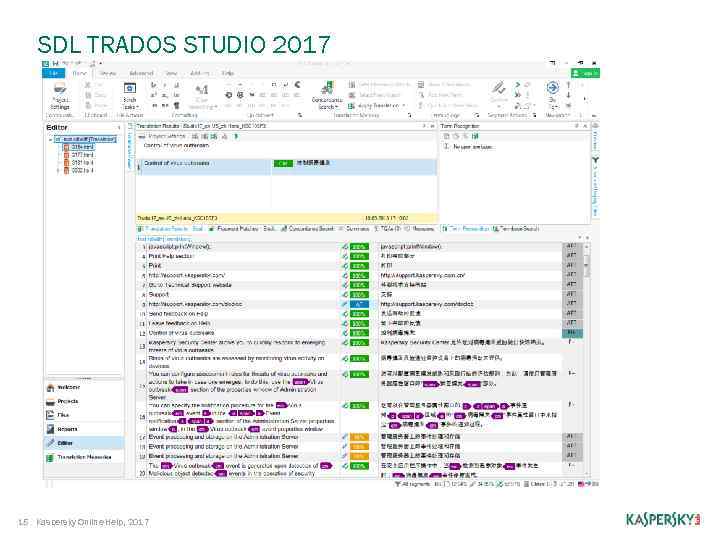
Task: Click the filter icon beside All segments
Action: coord(398,484)
